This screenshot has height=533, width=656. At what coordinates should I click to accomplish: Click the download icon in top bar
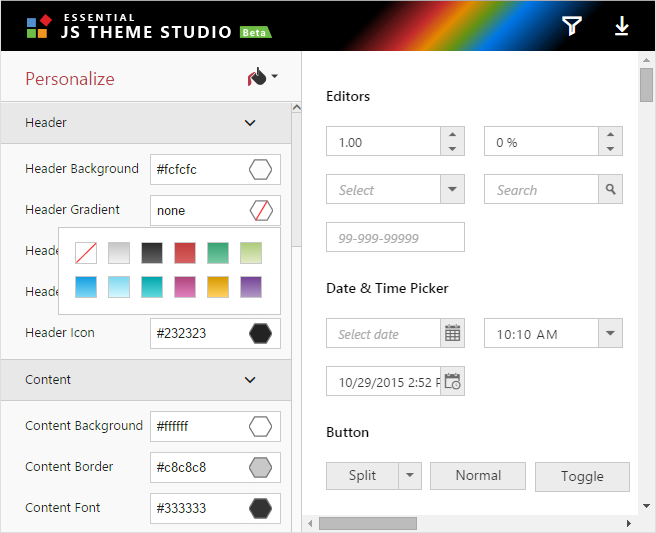622,26
